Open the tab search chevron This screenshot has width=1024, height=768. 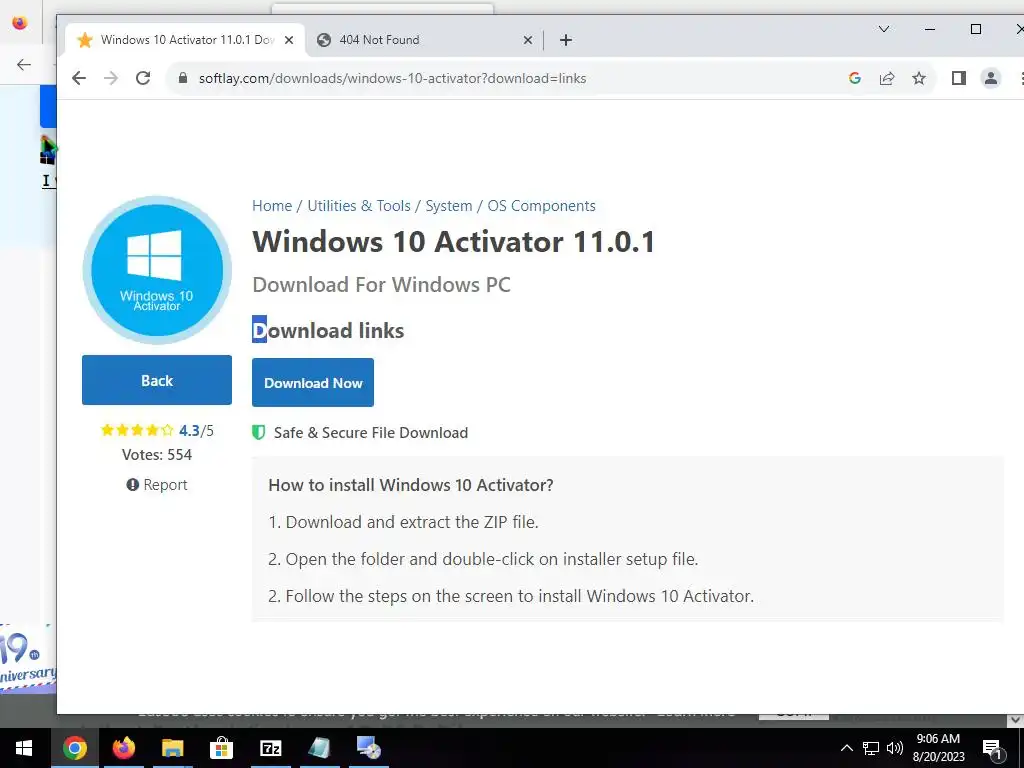[x=884, y=29]
